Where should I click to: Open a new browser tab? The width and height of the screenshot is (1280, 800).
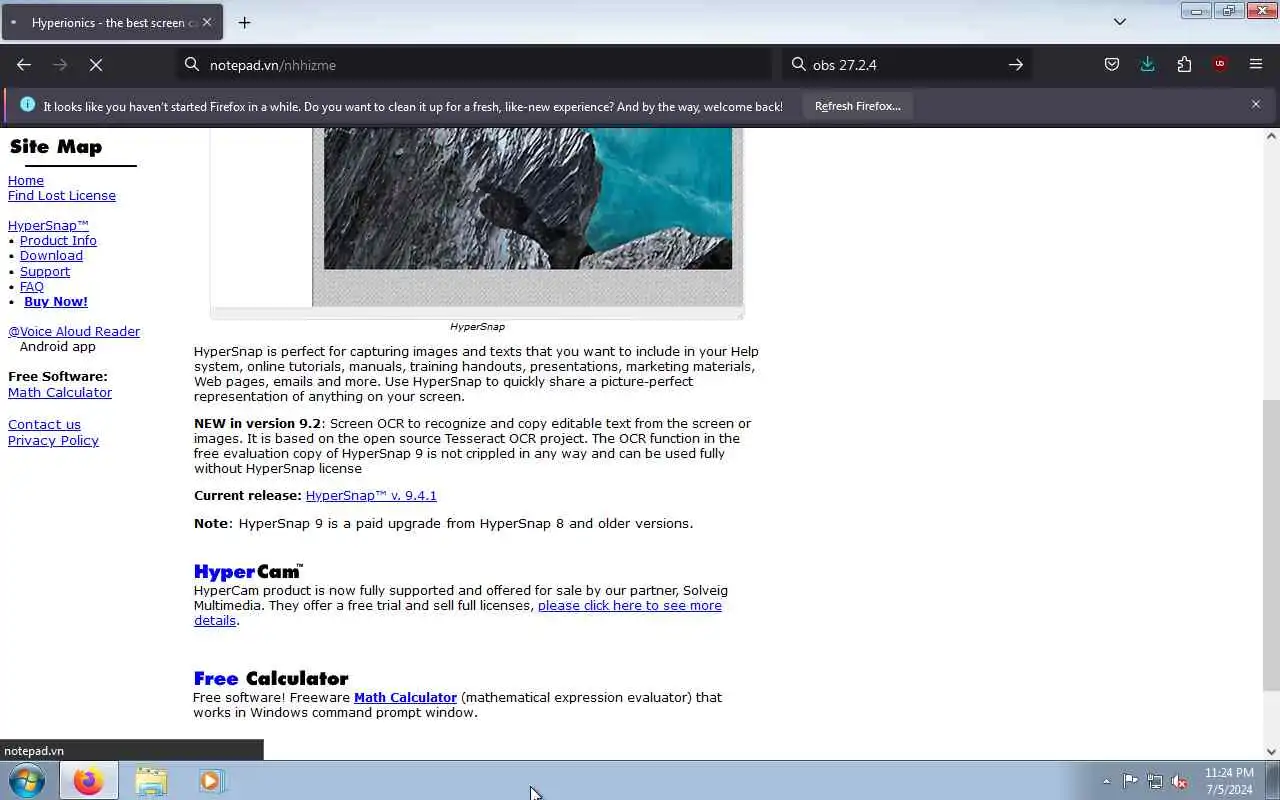coord(244,22)
